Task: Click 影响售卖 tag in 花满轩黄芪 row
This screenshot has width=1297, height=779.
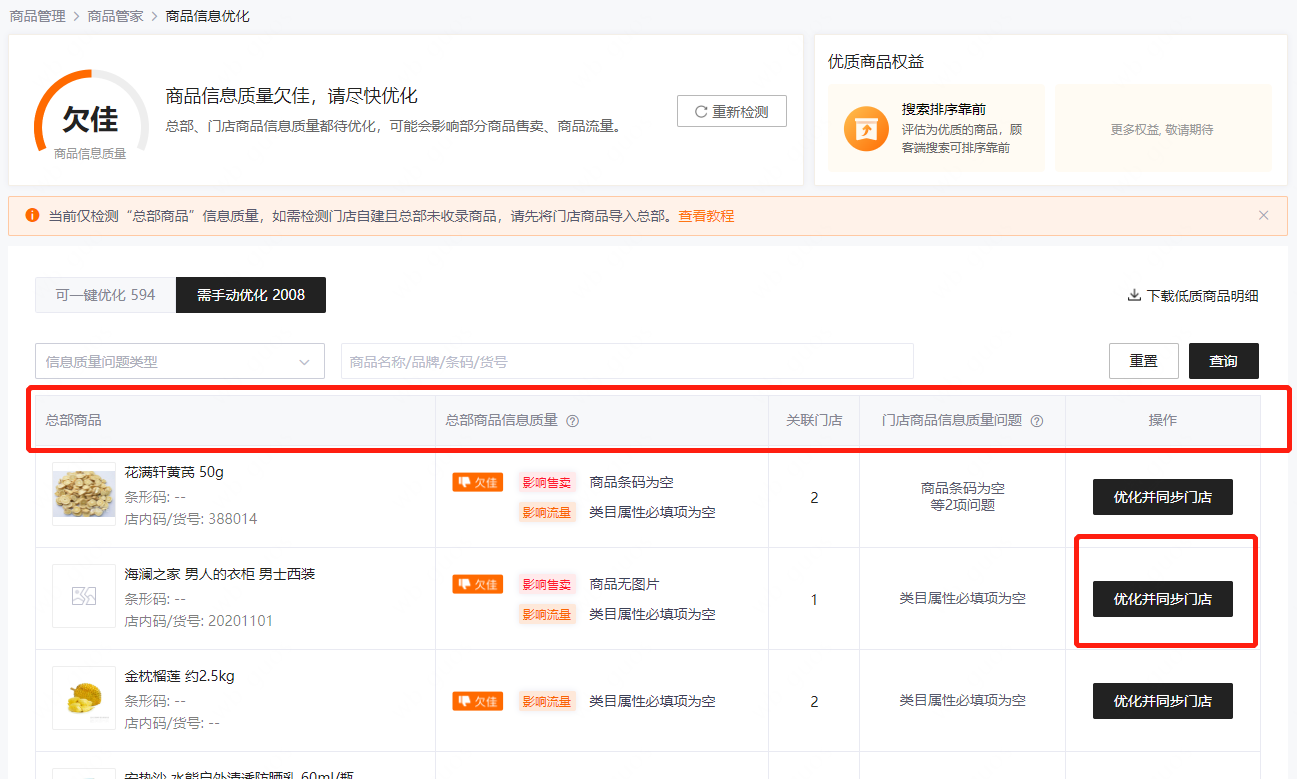Action: [547, 482]
